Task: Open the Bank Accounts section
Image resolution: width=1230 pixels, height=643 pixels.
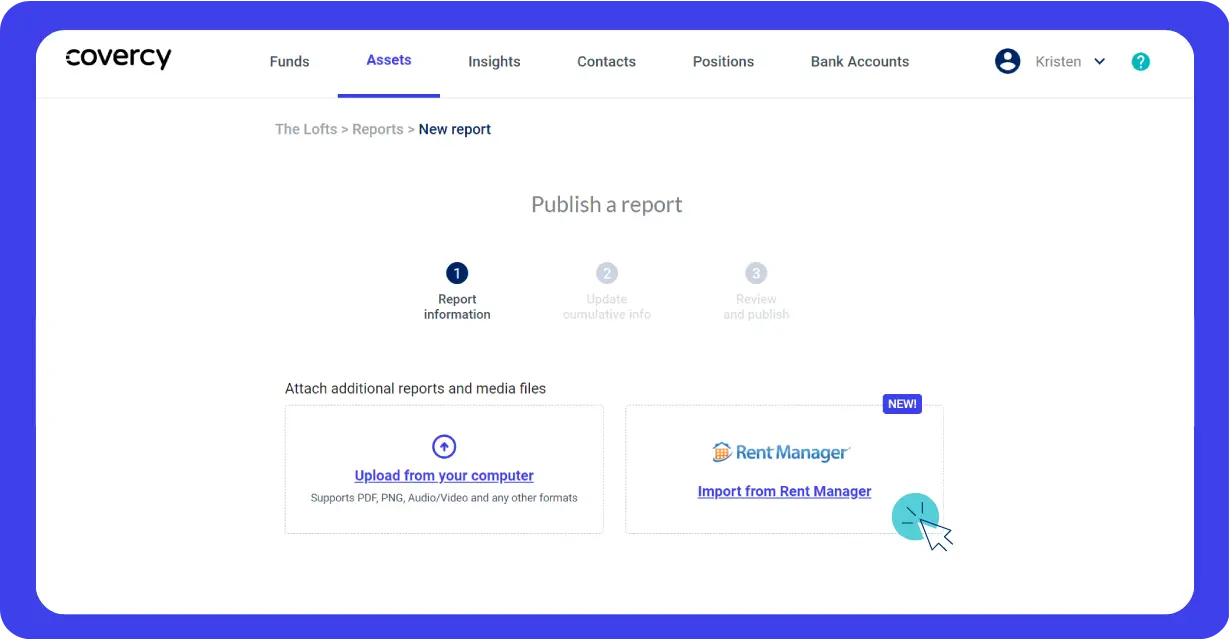Action: [x=859, y=61]
